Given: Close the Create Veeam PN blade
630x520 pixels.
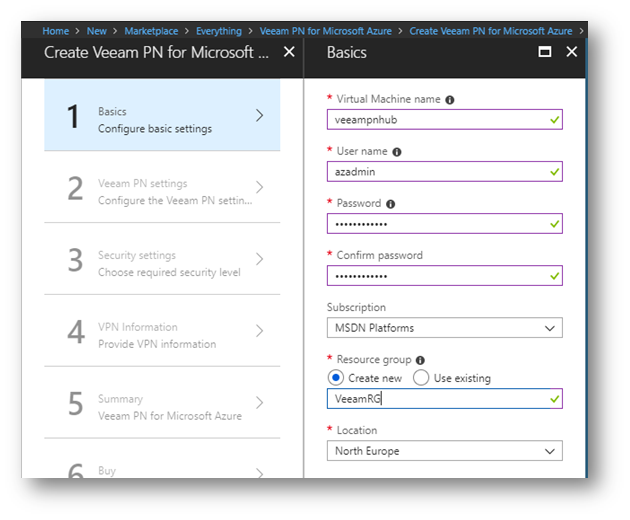Looking at the screenshot, I should [x=289, y=52].
